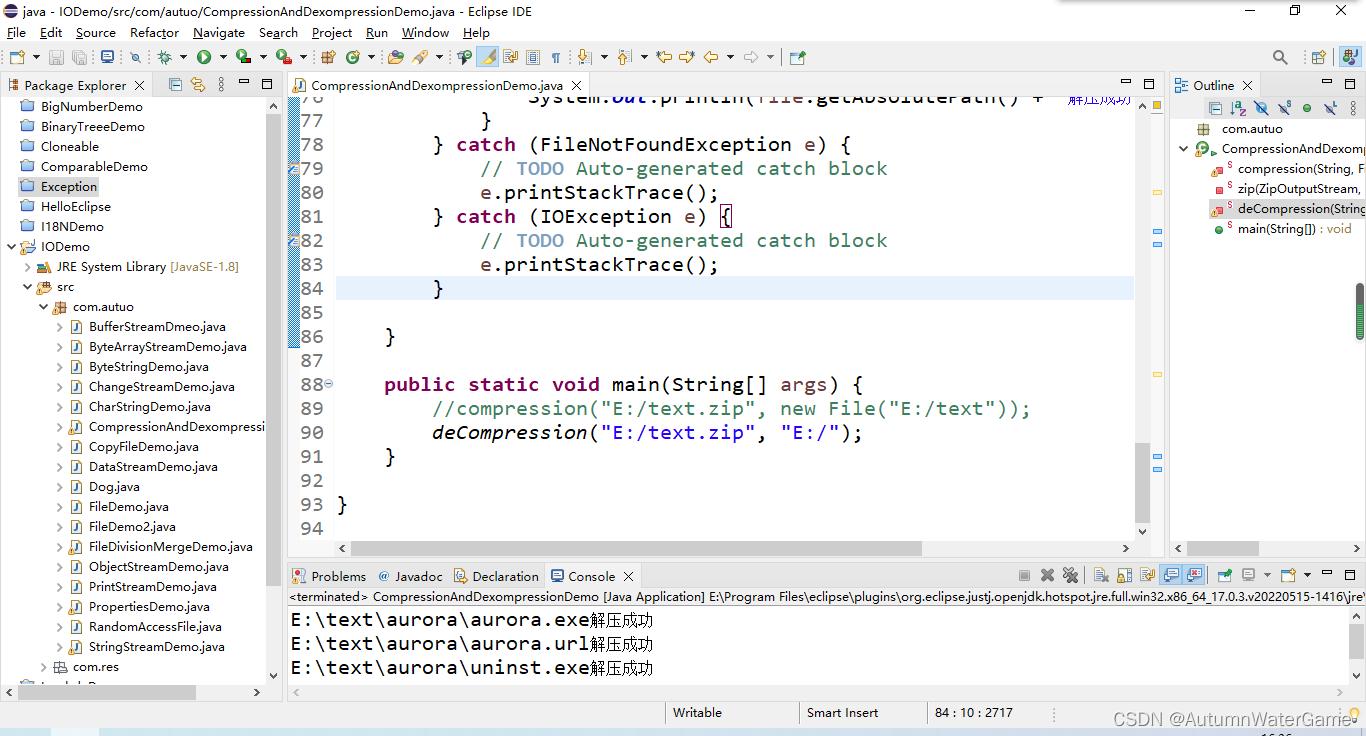Run the CompressionAndDexompressionDemo with the Run icon
Viewport: 1366px width, 736px height.
pos(204,57)
